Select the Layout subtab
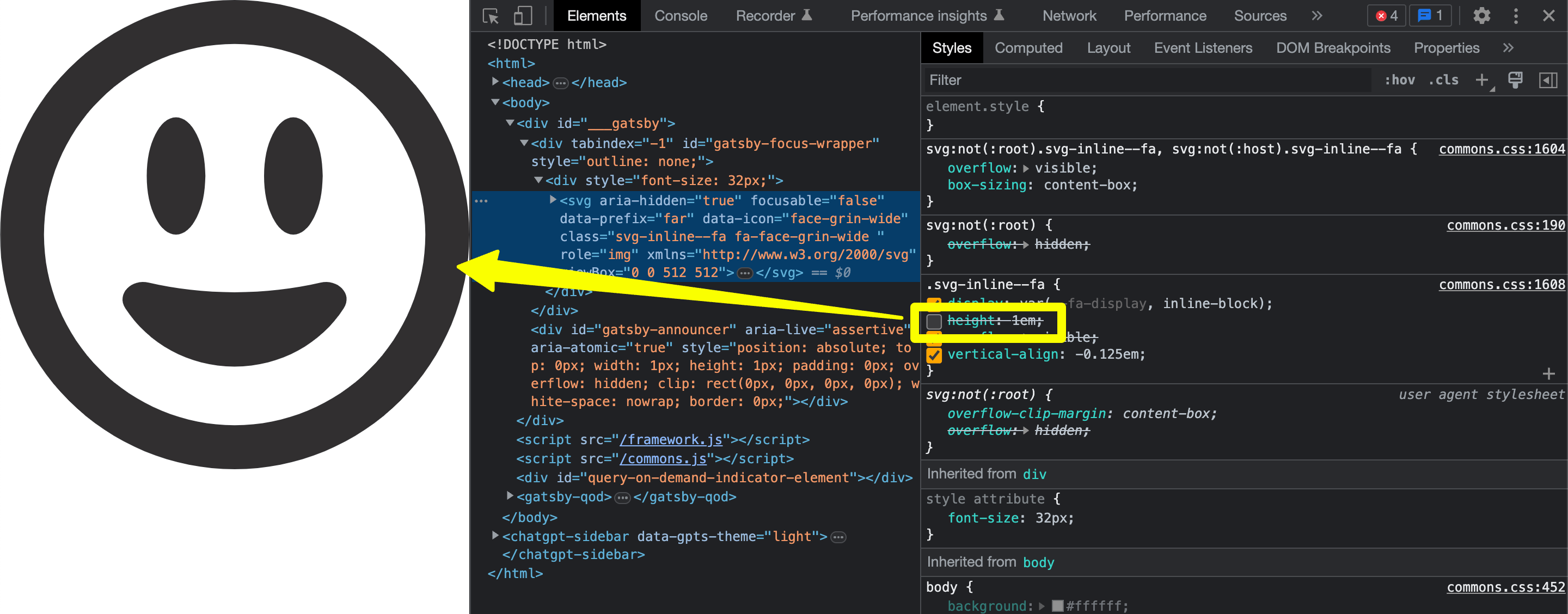Image resolution: width=1568 pixels, height=614 pixels. [1108, 48]
